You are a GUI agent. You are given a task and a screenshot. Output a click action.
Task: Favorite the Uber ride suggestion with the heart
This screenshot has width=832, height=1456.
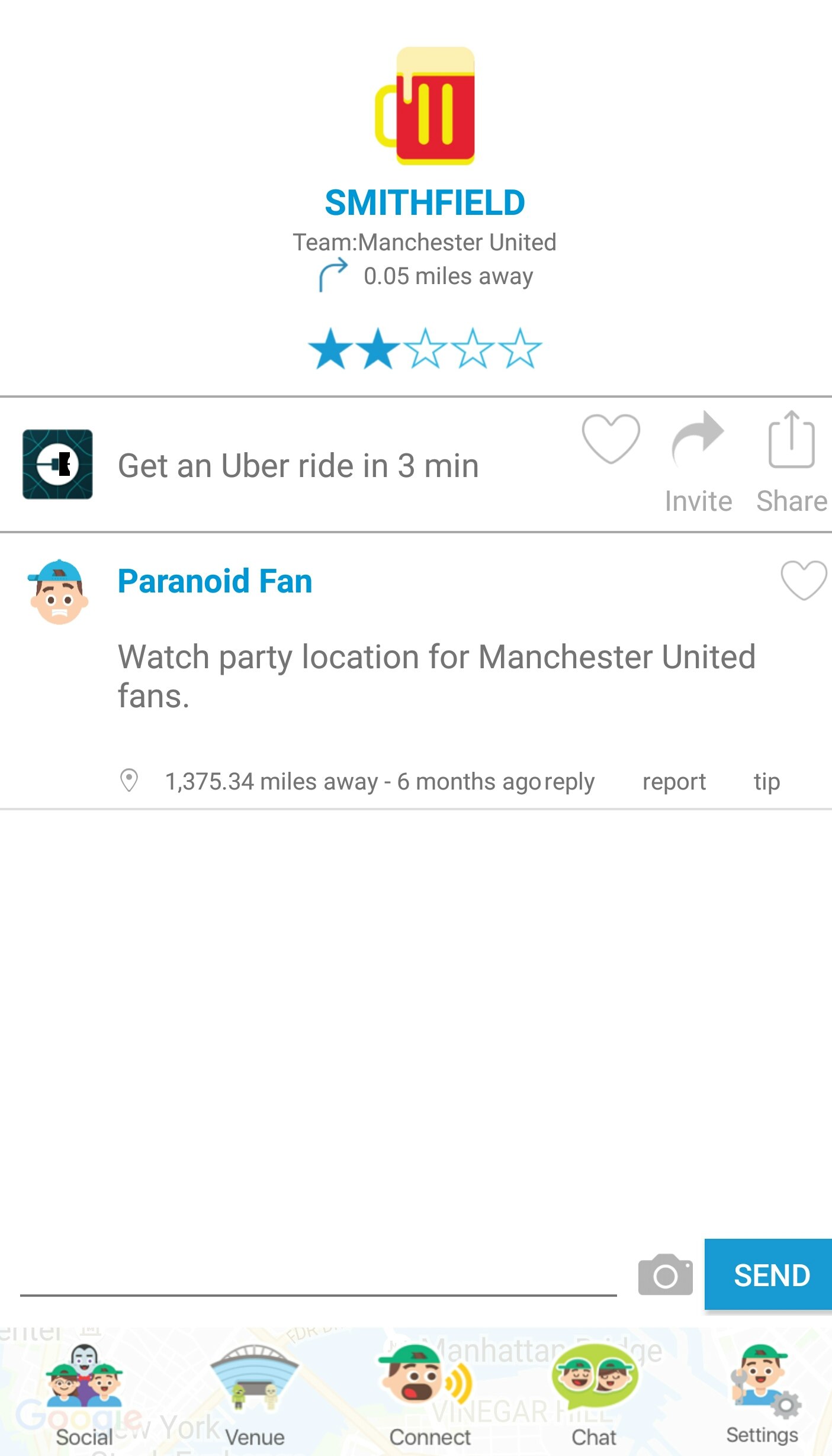click(612, 438)
